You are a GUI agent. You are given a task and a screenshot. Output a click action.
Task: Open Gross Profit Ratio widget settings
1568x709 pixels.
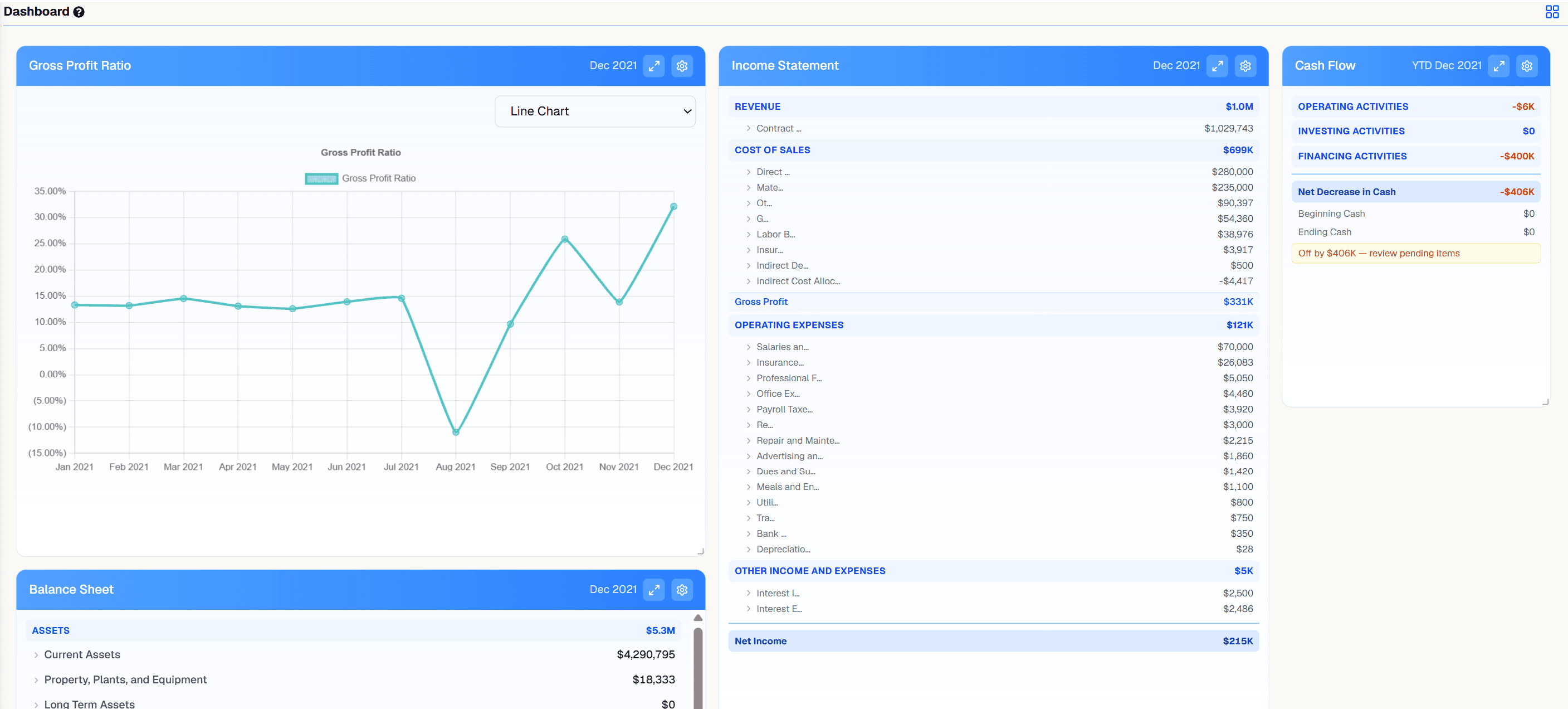pyautogui.click(x=682, y=66)
